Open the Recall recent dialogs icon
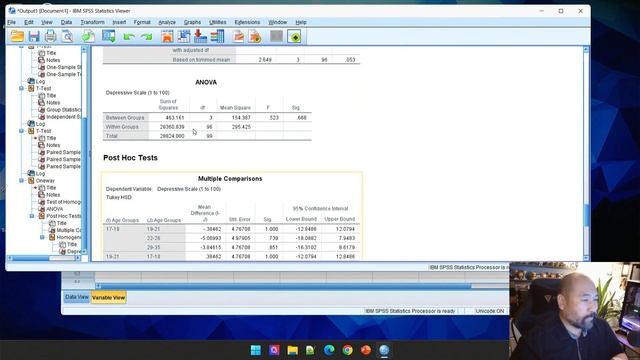The width and height of the screenshot is (640, 360). coord(109,36)
